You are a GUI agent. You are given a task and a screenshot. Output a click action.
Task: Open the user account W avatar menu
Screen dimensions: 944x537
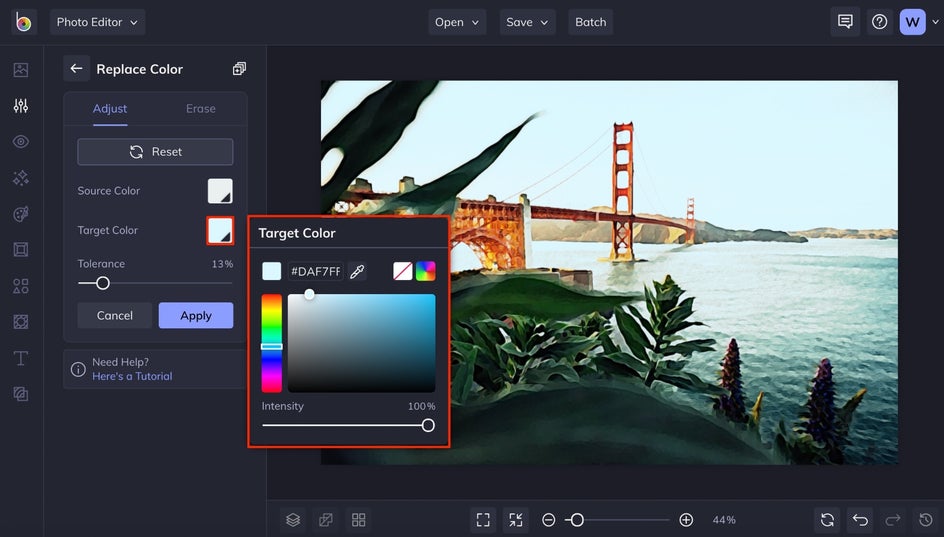[x=912, y=22]
